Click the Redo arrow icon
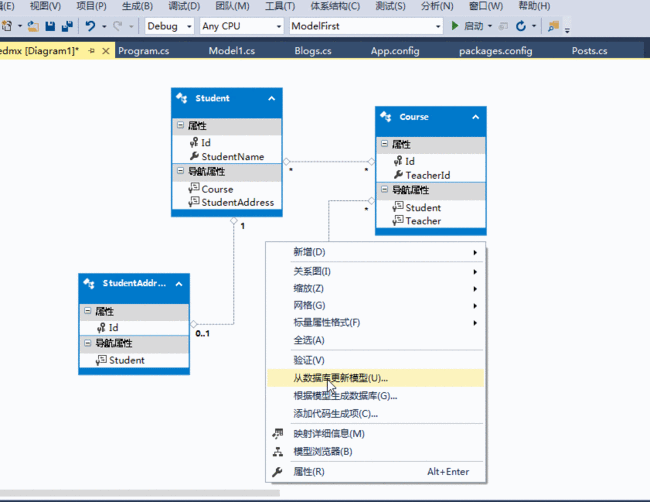Viewport: 650px width, 502px height. click(118, 26)
